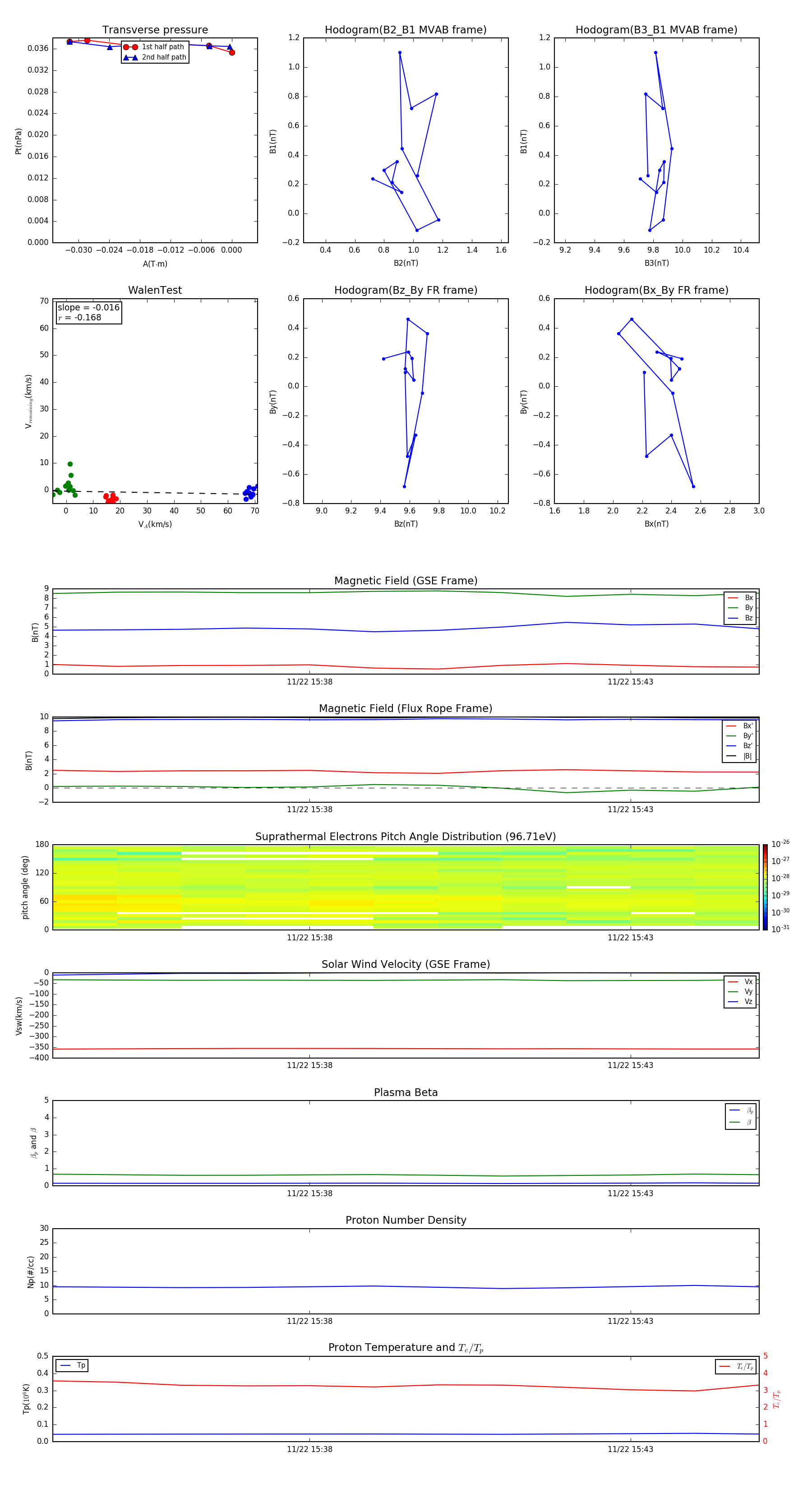This screenshot has width=812, height=1489.
Task: Click the 'V_A(km/s)' axis label under WalenTest
Action: [155, 524]
